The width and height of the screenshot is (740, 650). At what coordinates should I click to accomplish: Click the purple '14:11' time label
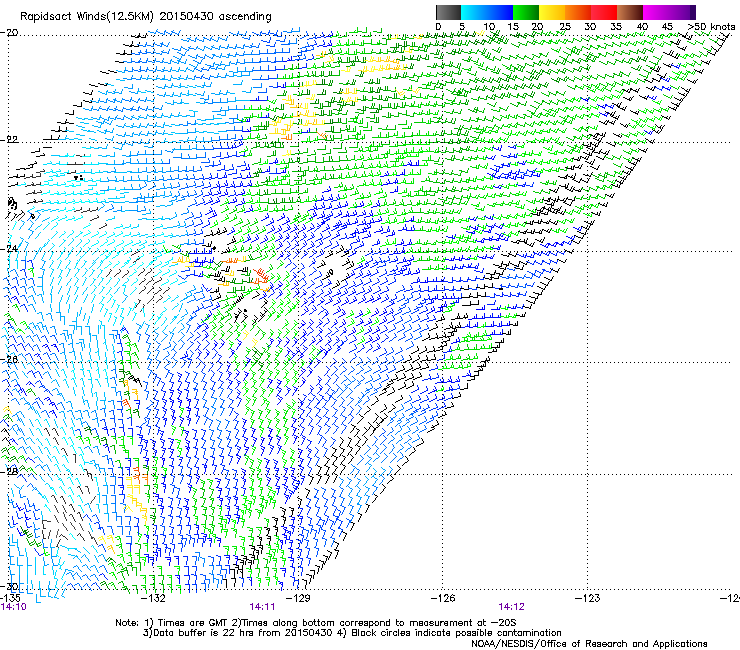(x=262, y=607)
